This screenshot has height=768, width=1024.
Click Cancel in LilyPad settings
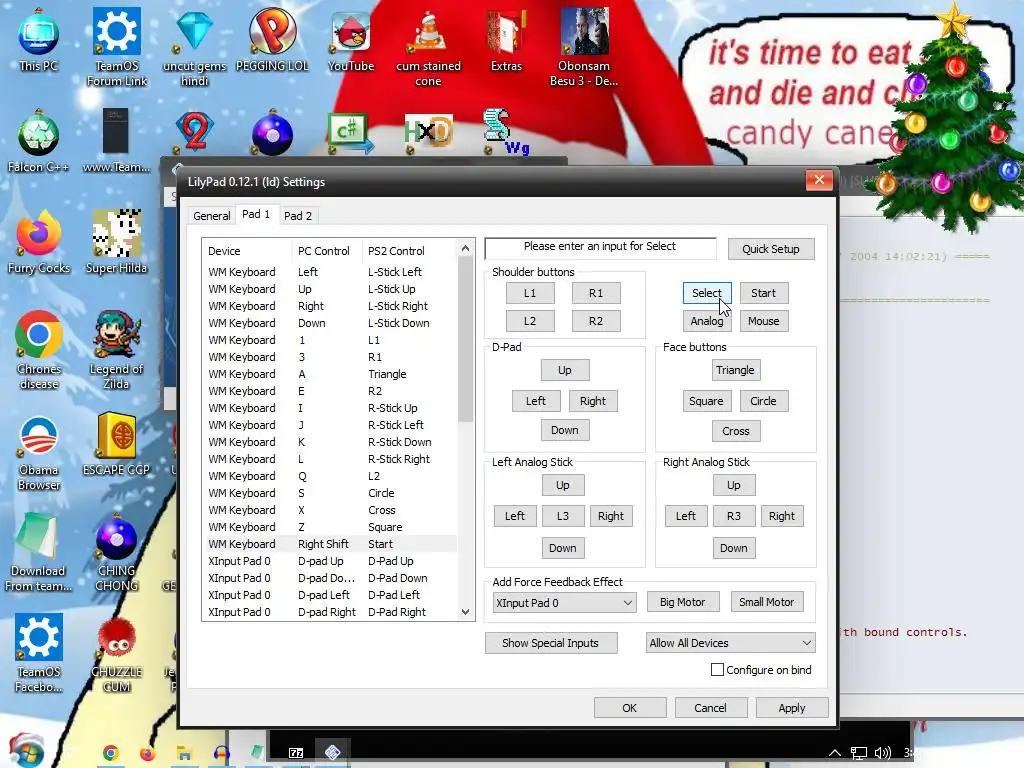tap(711, 708)
